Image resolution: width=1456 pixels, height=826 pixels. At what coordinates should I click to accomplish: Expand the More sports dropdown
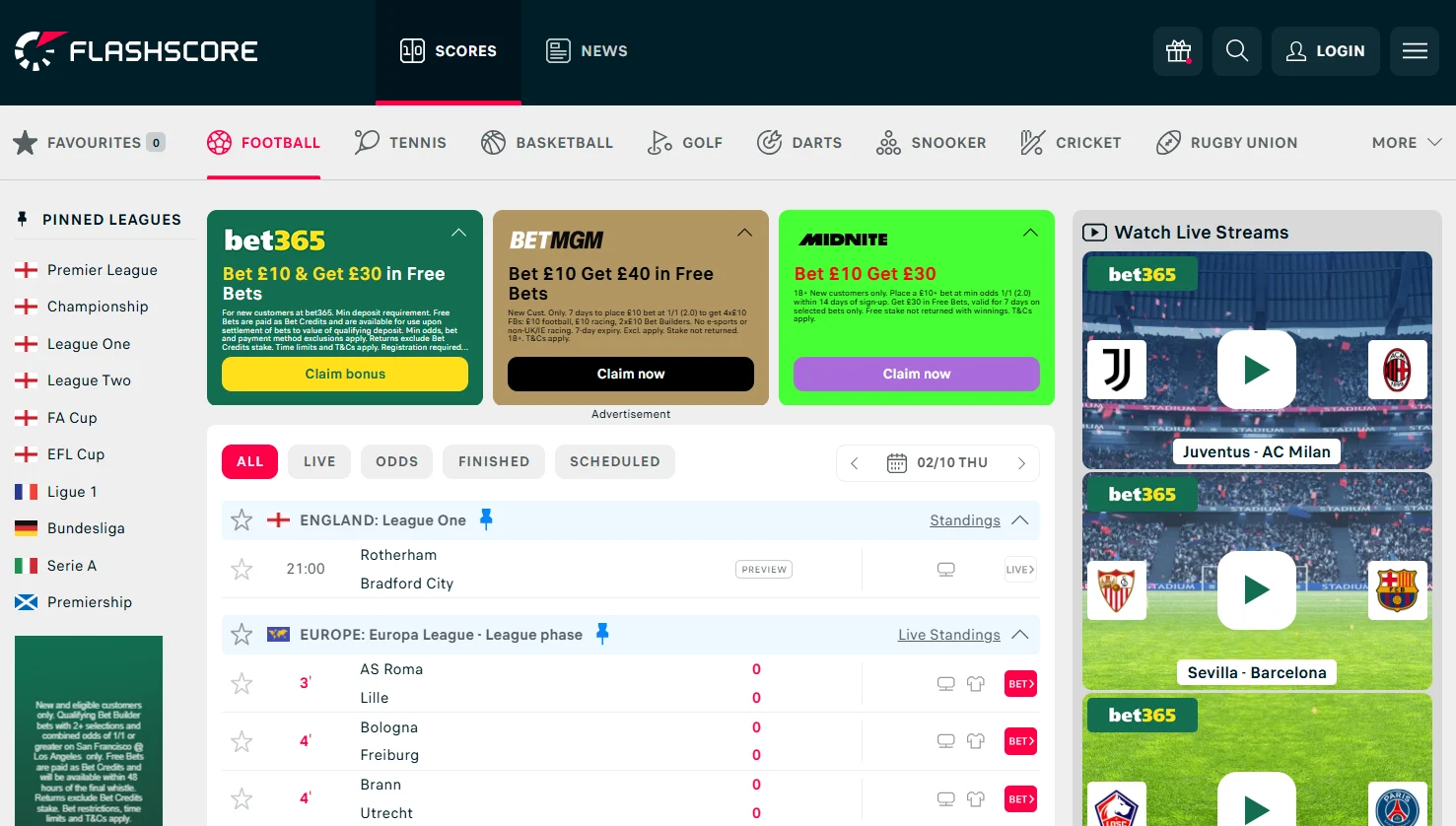1406,143
